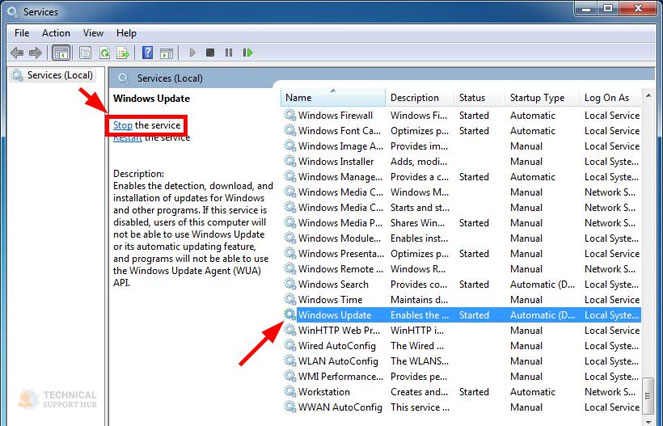Open the Action menu
The width and height of the screenshot is (663, 426).
(x=56, y=33)
